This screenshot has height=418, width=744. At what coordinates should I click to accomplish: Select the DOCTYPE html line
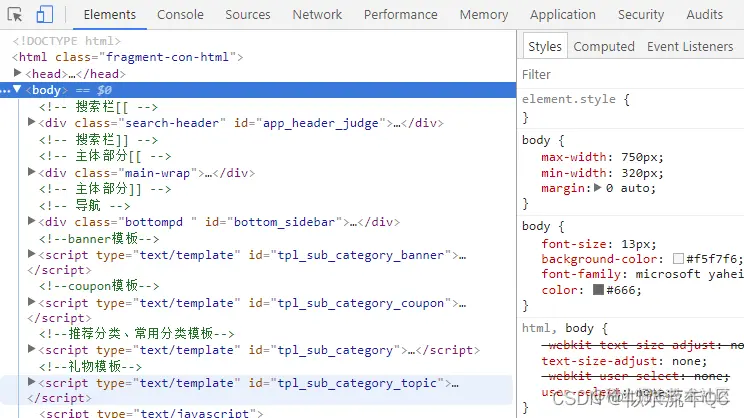pos(67,41)
